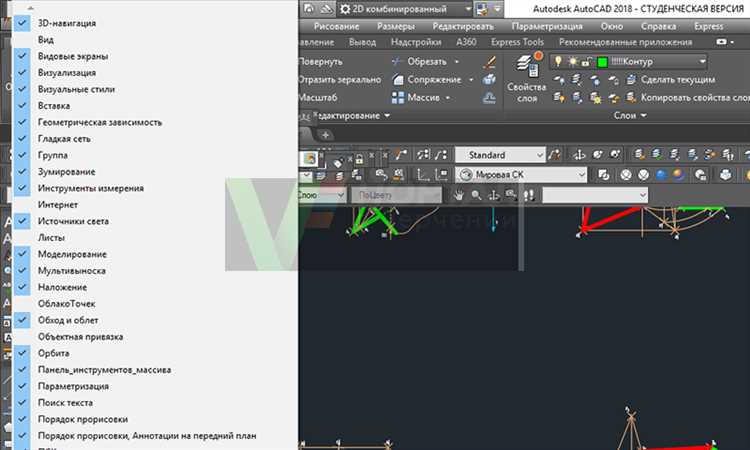Click the Обрезать trim tool icon
The height and width of the screenshot is (450, 750).
[397, 61]
